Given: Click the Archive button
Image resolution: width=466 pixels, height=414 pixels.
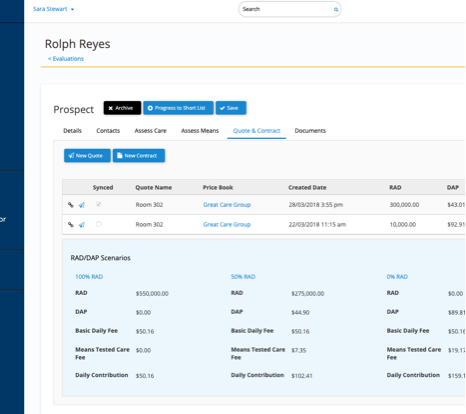Looking at the screenshot, I should pos(122,108).
